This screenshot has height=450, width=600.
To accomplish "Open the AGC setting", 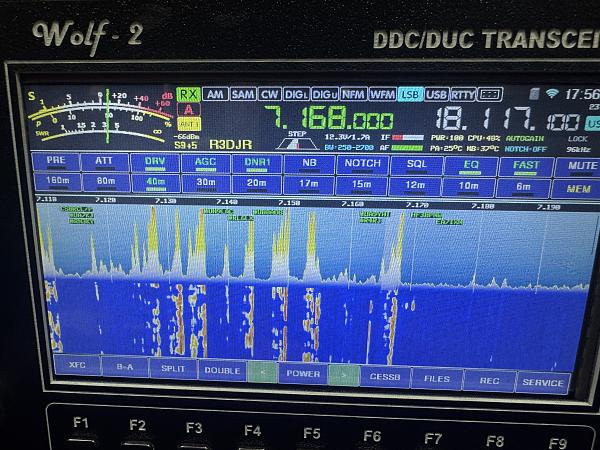I will [205, 164].
